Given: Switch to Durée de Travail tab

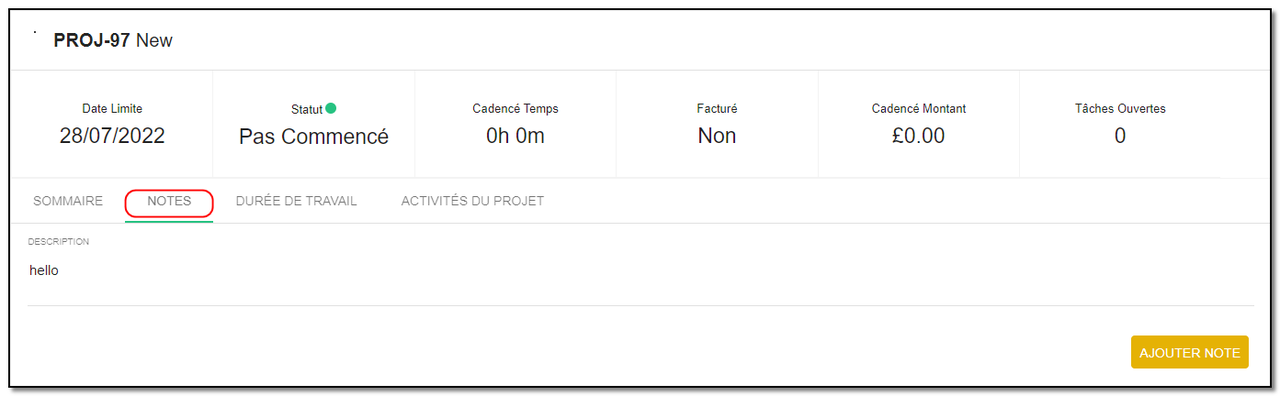Looking at the screenshot, I should click(x=296, y=201).
